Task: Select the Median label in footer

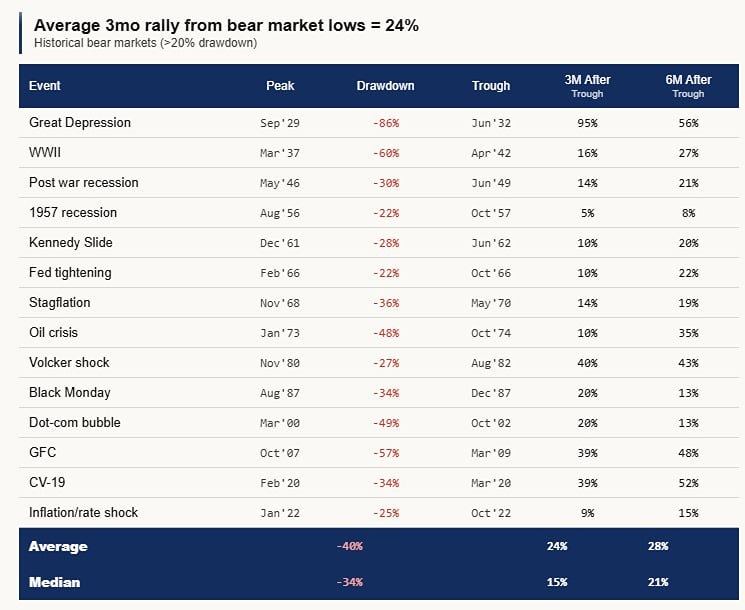Action: click(x=55, y=582)
